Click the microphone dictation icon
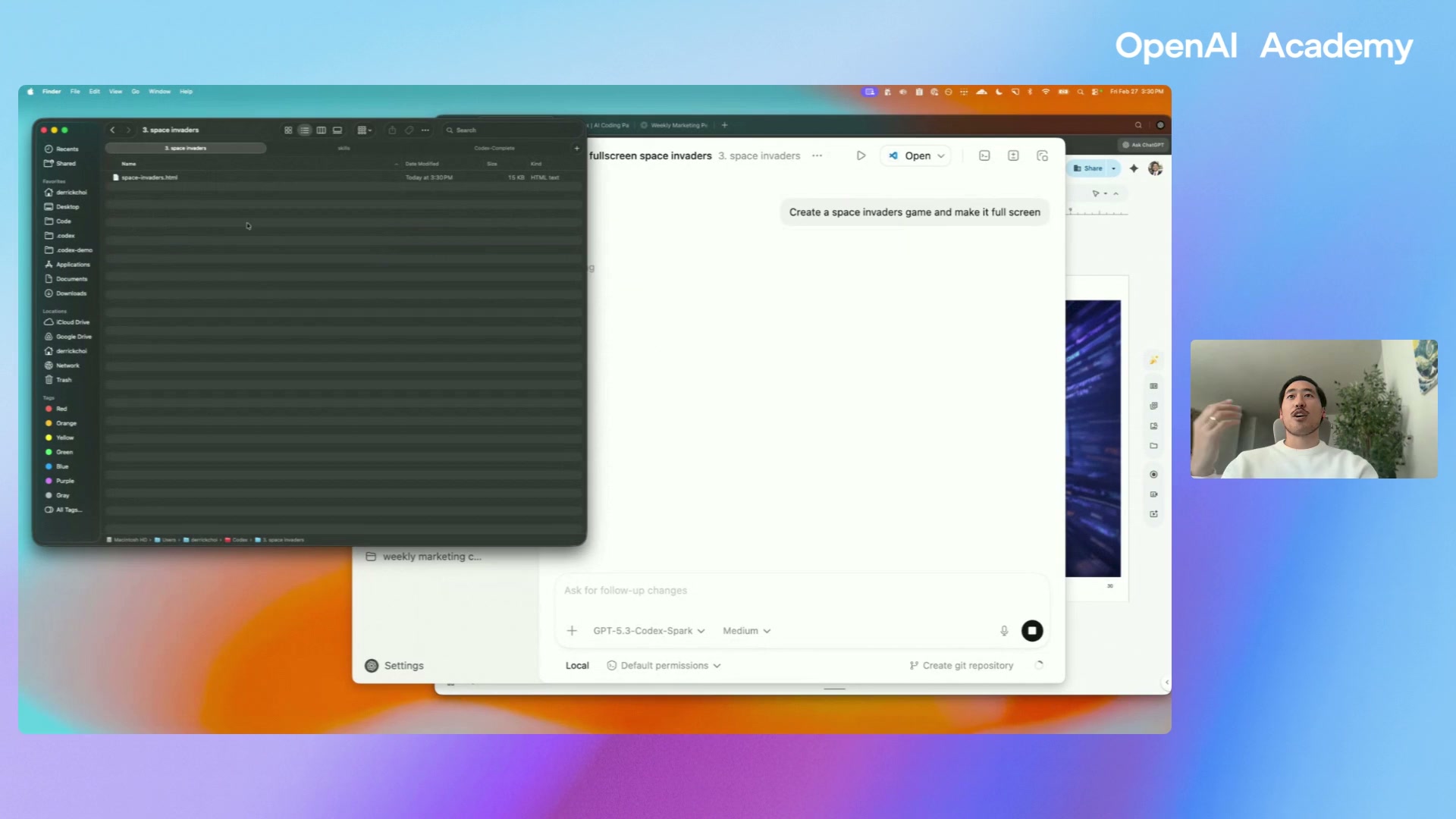1456x819 pixels. tap(1004, 631)
